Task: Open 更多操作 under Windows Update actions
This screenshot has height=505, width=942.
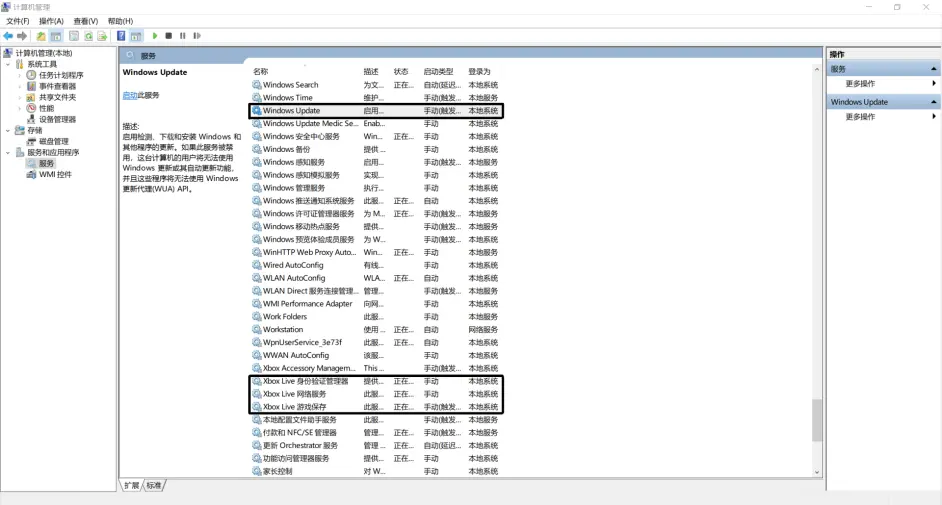Action: (x=860, y=116)
